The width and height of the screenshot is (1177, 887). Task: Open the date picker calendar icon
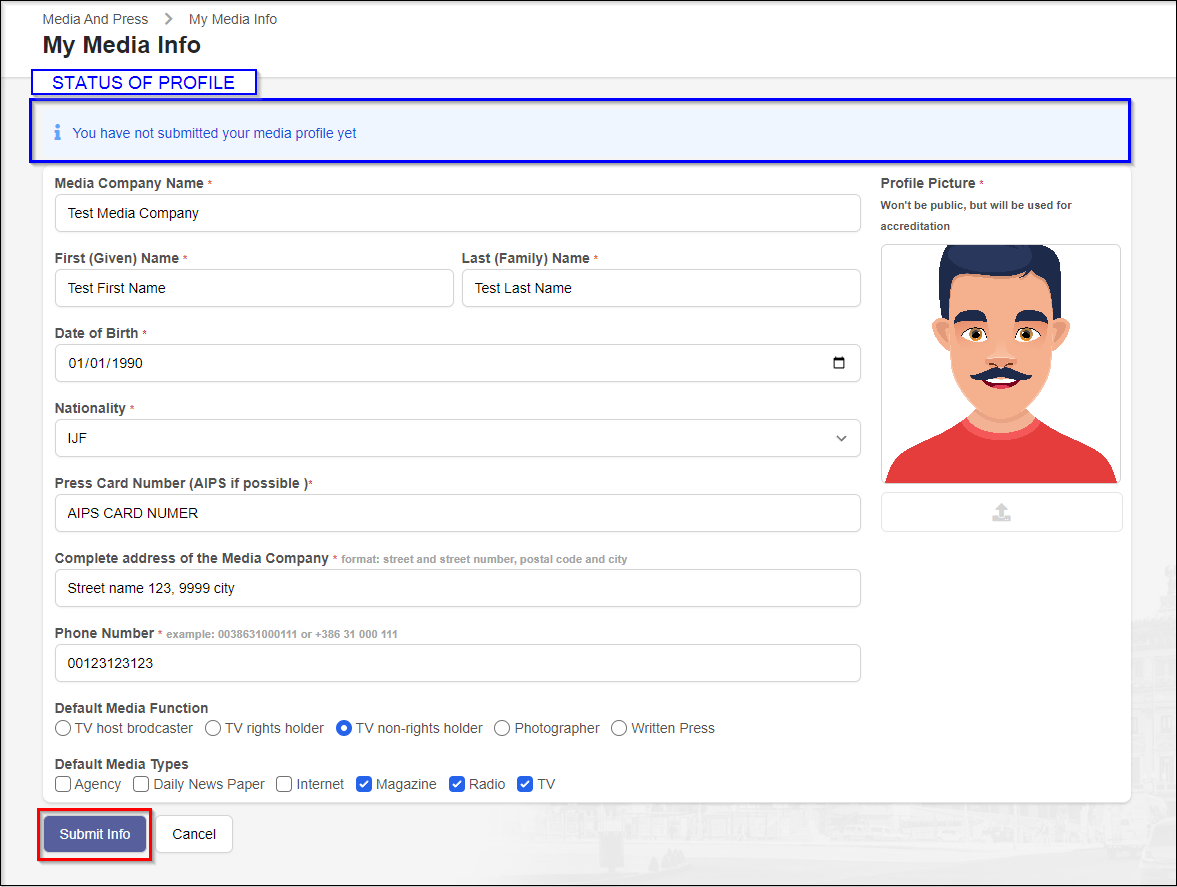[x=838, y=363]
